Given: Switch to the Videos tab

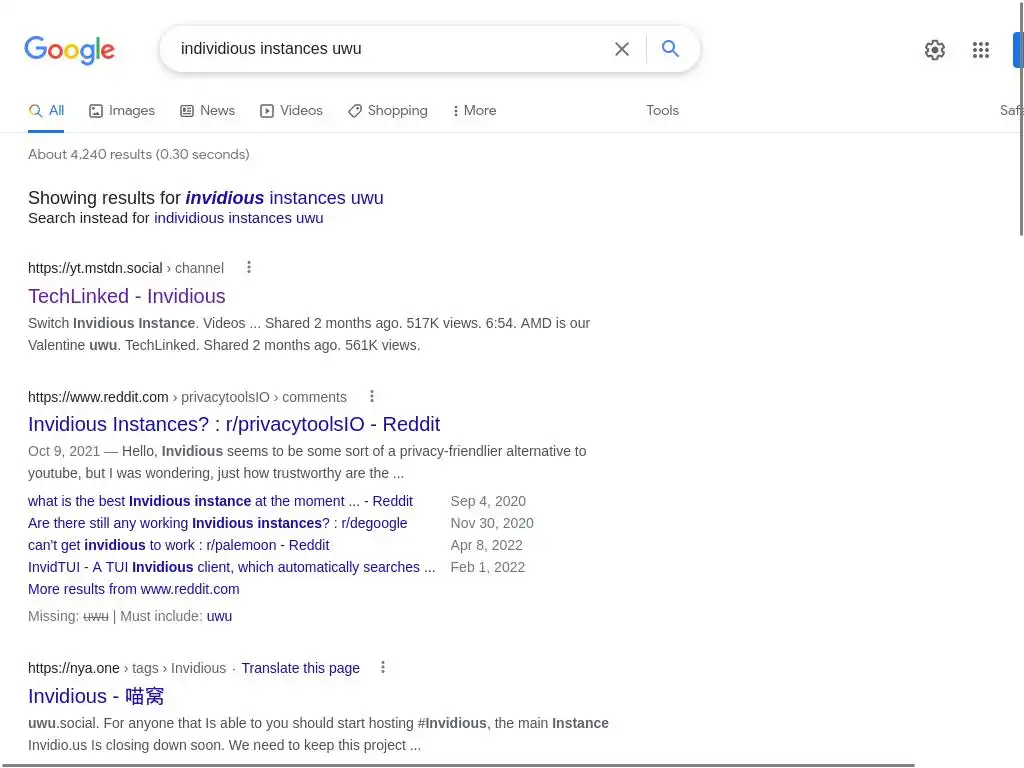Looking at the screenshot, I should (x=291, y=110).
